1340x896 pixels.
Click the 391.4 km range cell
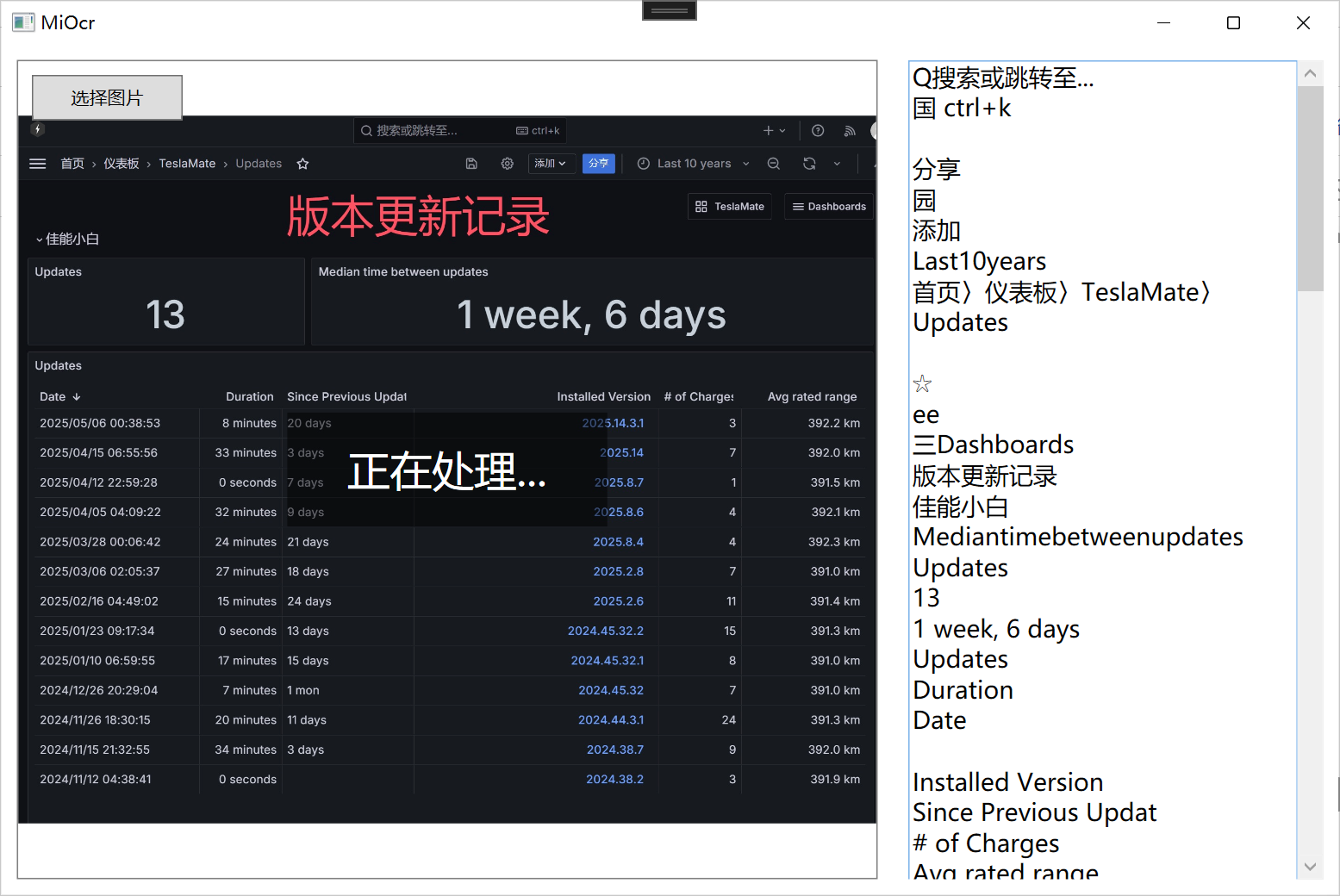(835, 601)
